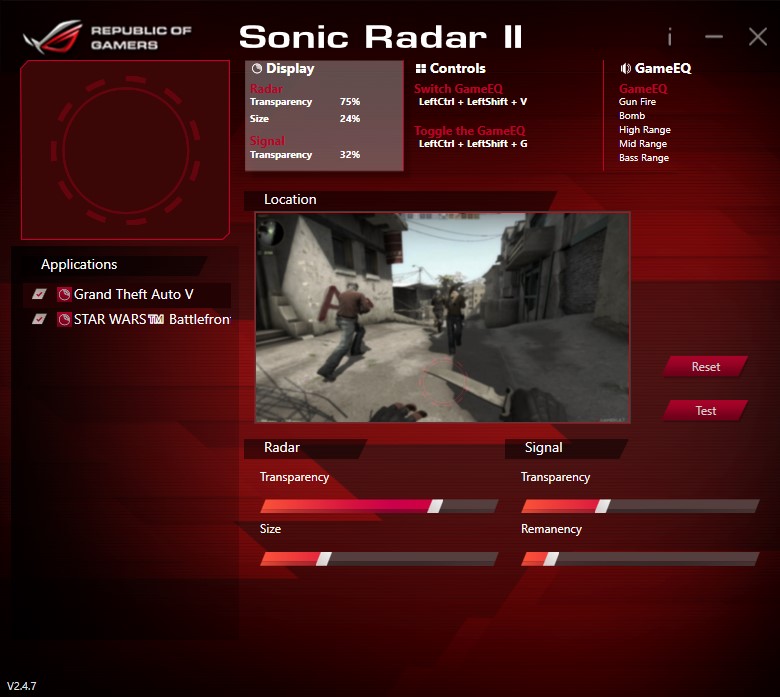Open the info icon in title bar

[x=670, y=37]
